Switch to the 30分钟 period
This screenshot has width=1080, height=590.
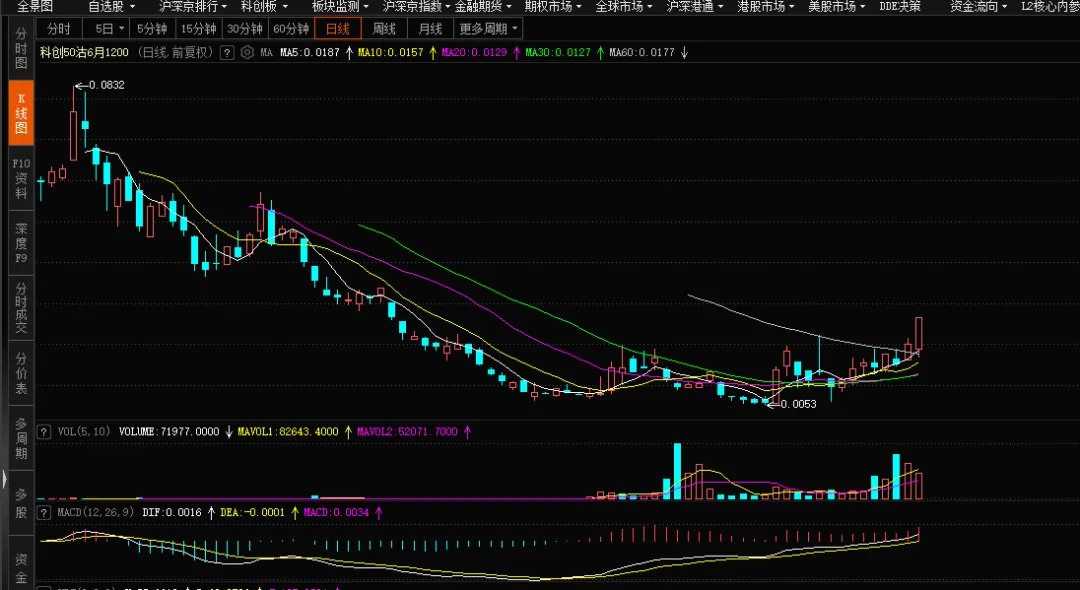(245, 29)
